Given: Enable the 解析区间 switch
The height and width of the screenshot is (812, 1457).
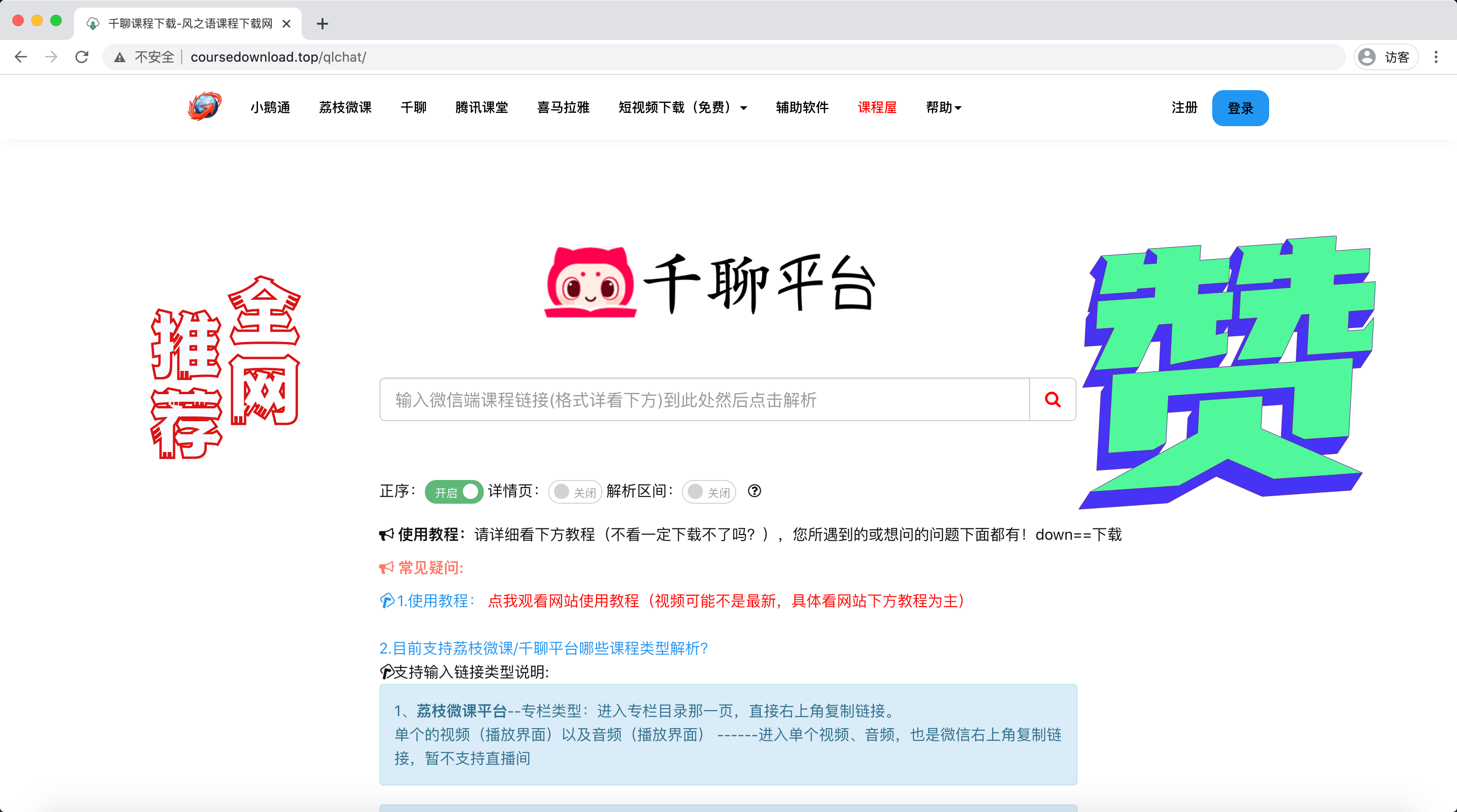Looking at the screenshot, I should [709, 491].
